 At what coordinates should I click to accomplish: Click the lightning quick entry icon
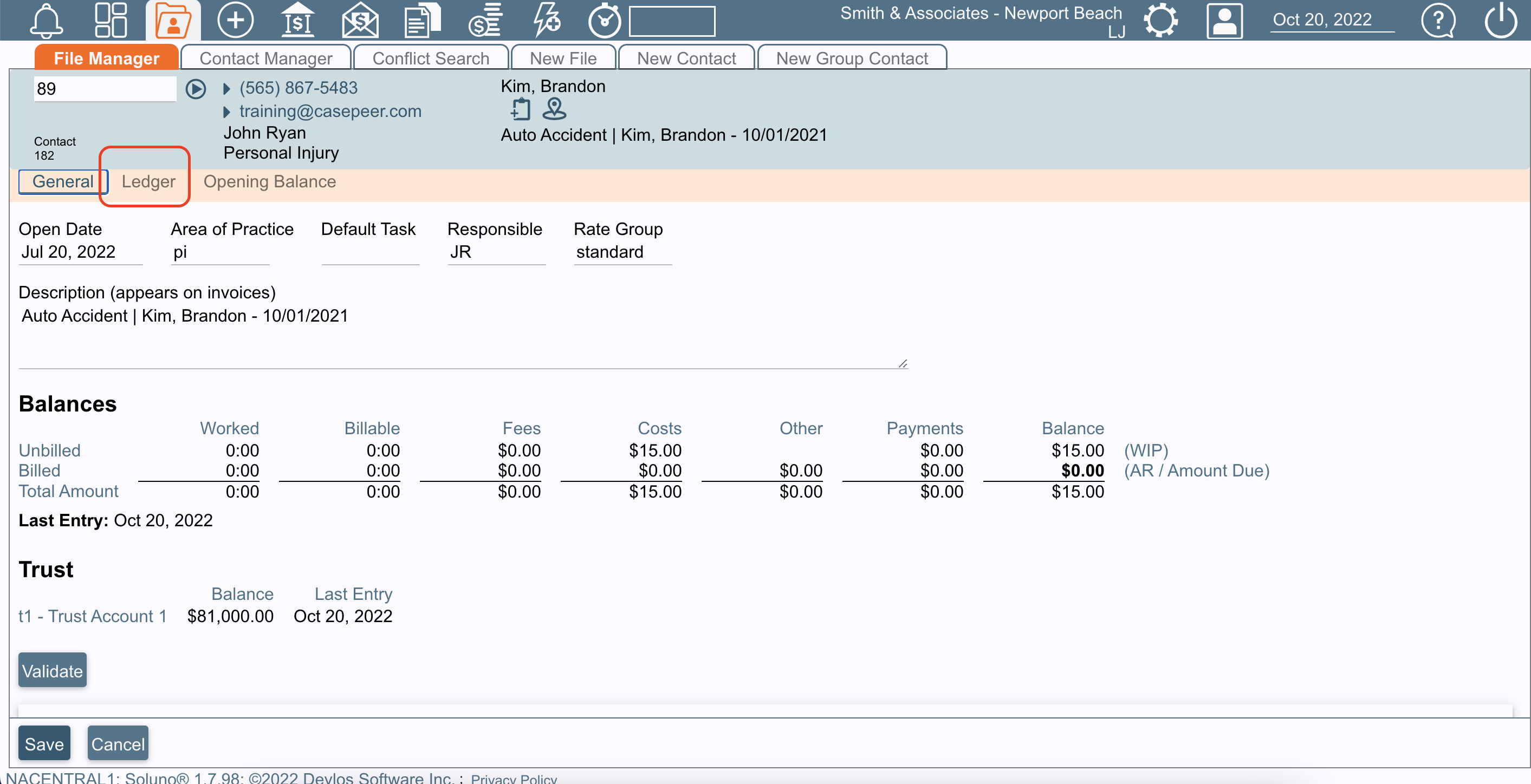point(547,21)
